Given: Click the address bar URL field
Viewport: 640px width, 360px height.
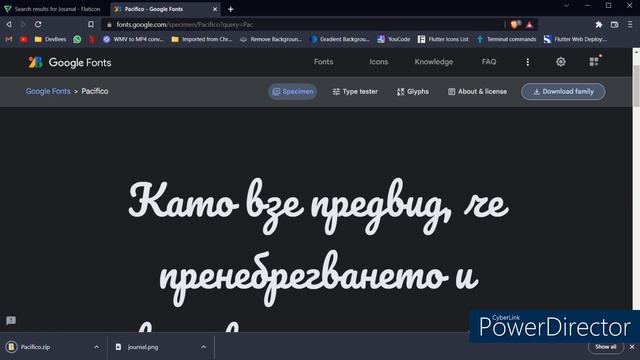Looking at the screenshot, I should pyautogui.click(x=302, y=24).
